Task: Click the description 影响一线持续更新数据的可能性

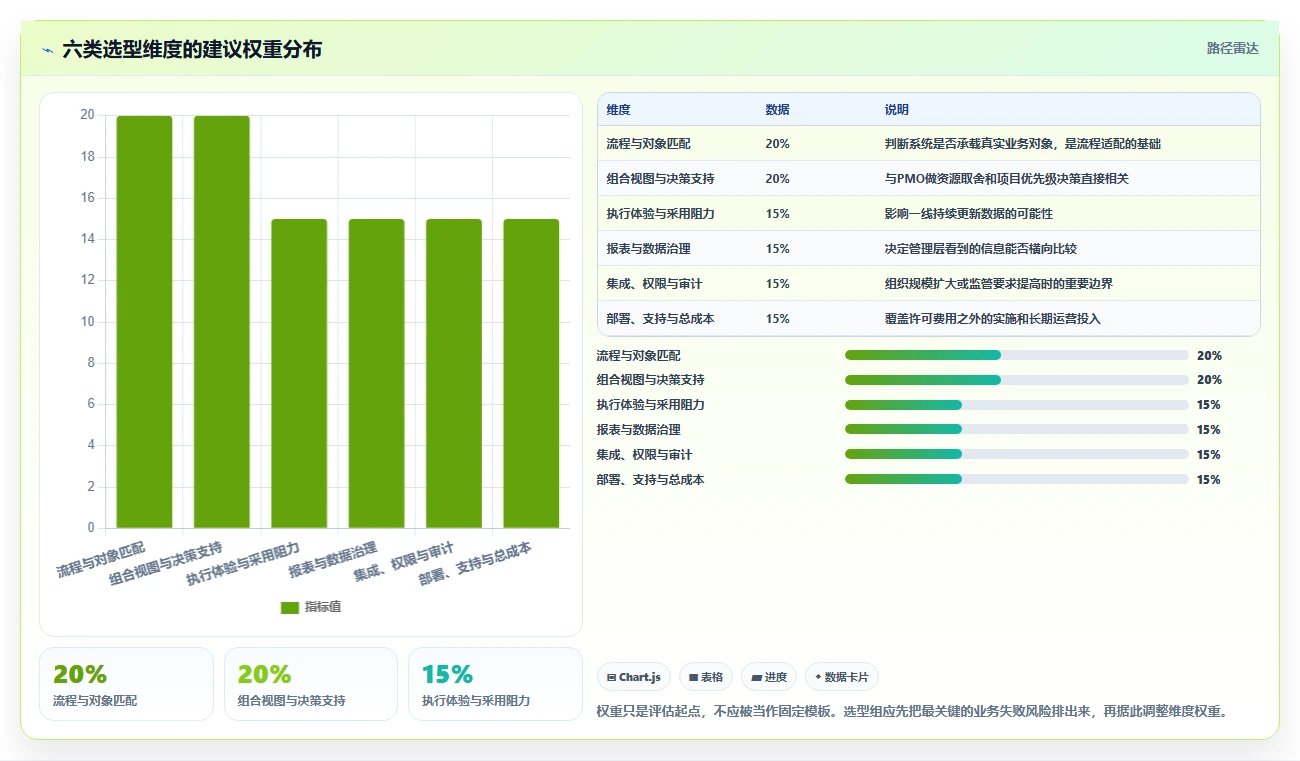Action: click(968, 214)
